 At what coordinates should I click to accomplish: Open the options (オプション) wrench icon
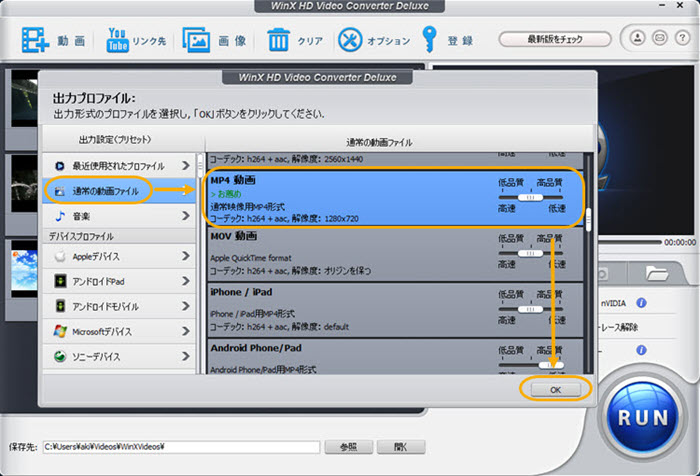click(350, 40)
